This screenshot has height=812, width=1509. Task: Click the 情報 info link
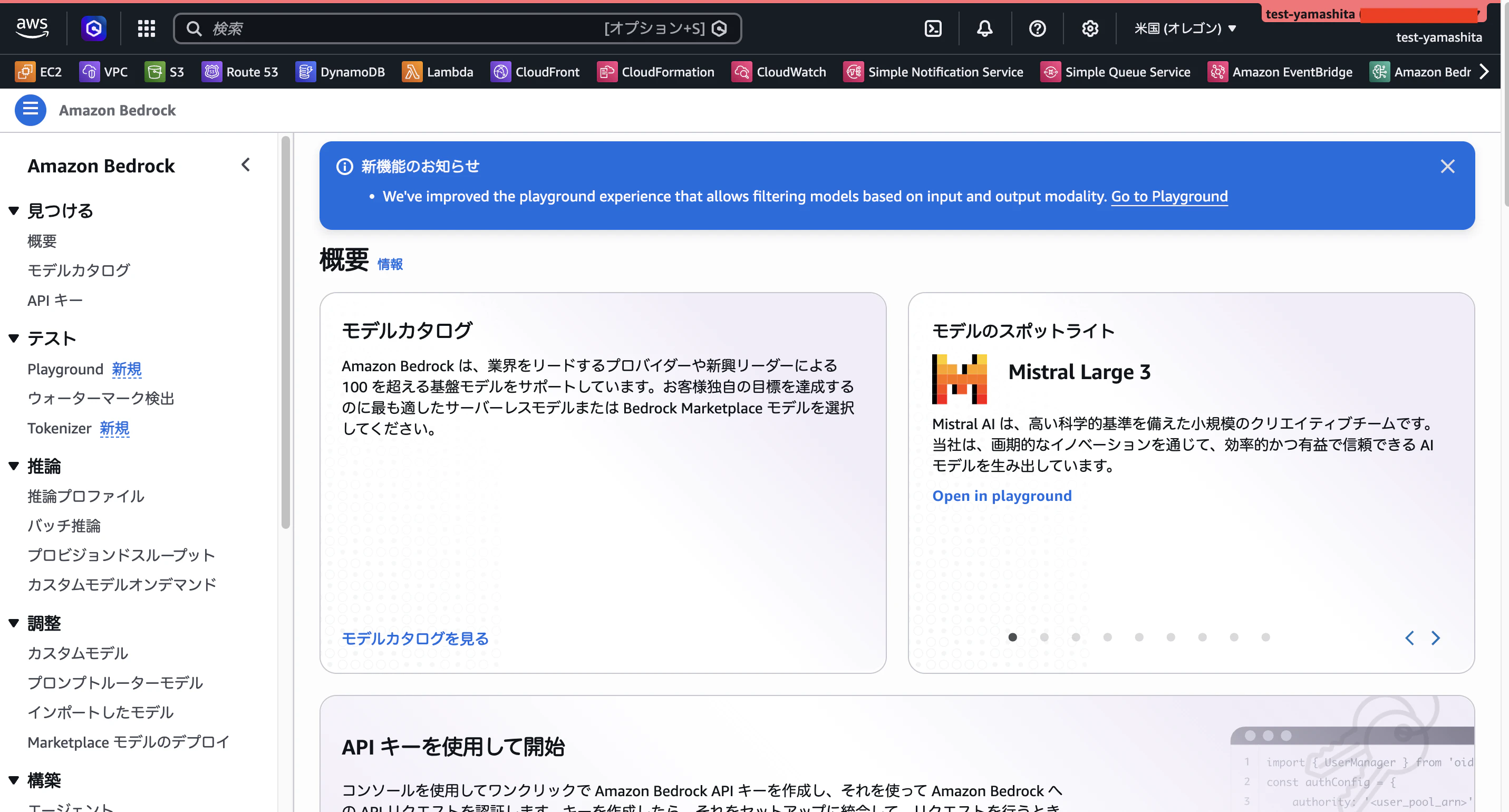tap(390, 264)
